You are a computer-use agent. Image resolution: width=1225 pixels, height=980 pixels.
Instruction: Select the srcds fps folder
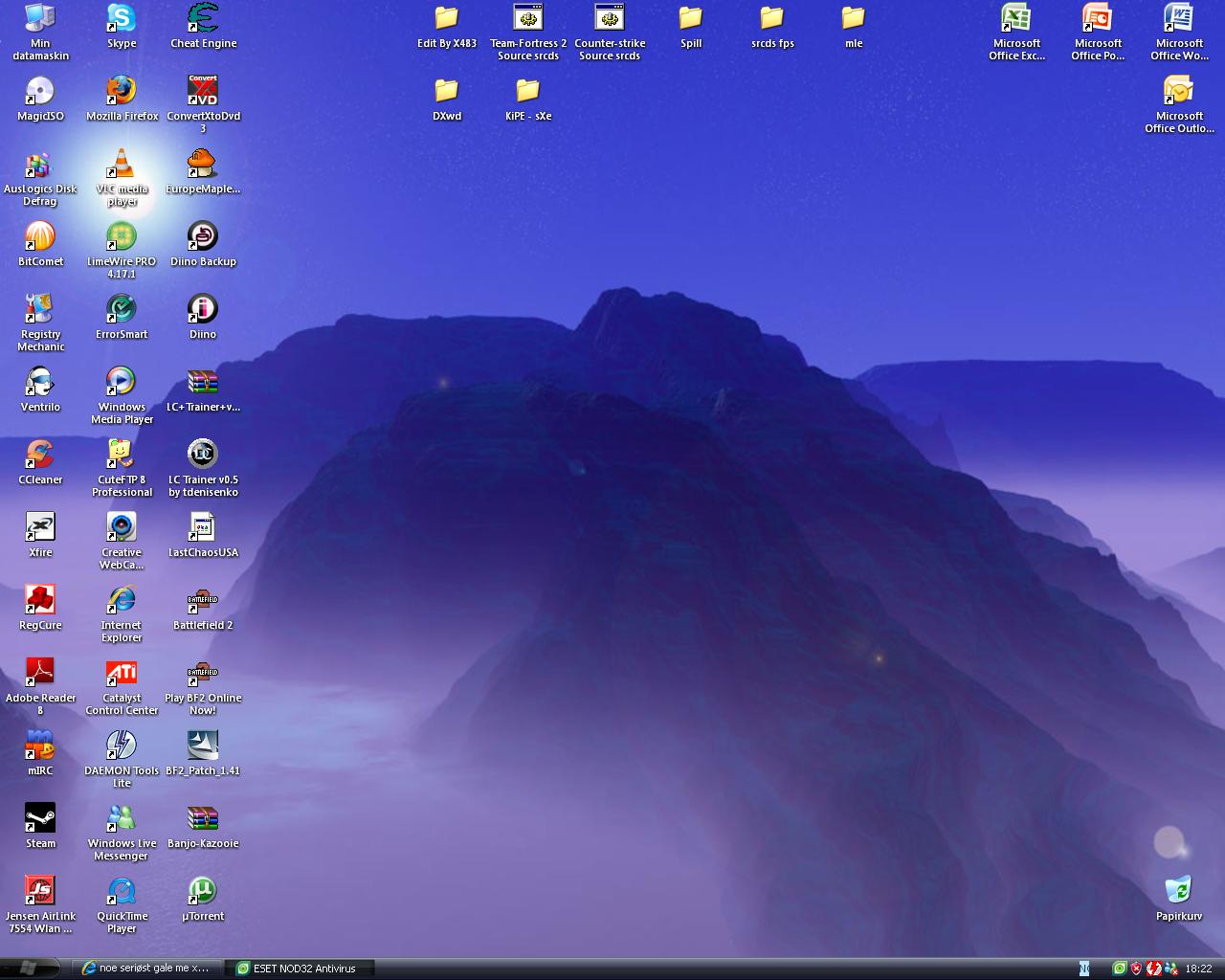pyautogui.click(x=772, y=26)
